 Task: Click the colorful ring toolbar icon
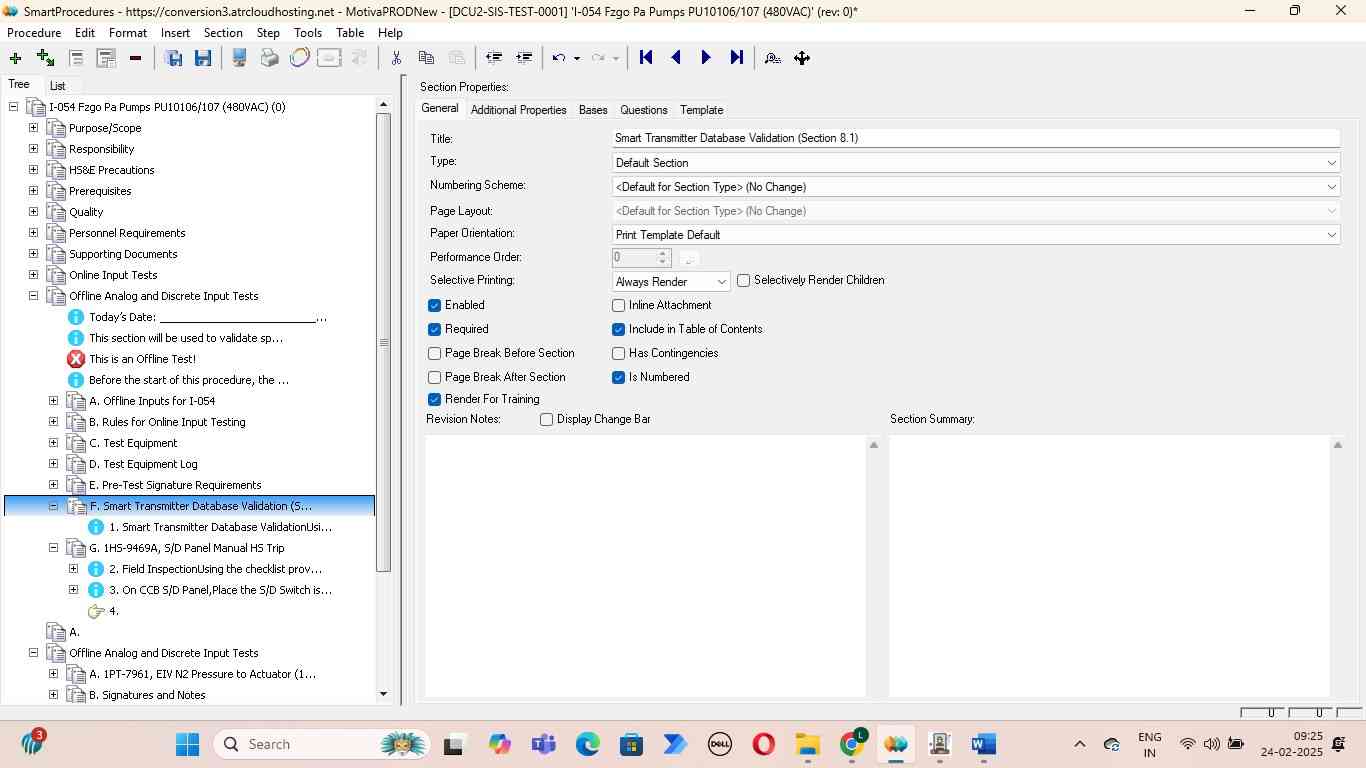299,58
